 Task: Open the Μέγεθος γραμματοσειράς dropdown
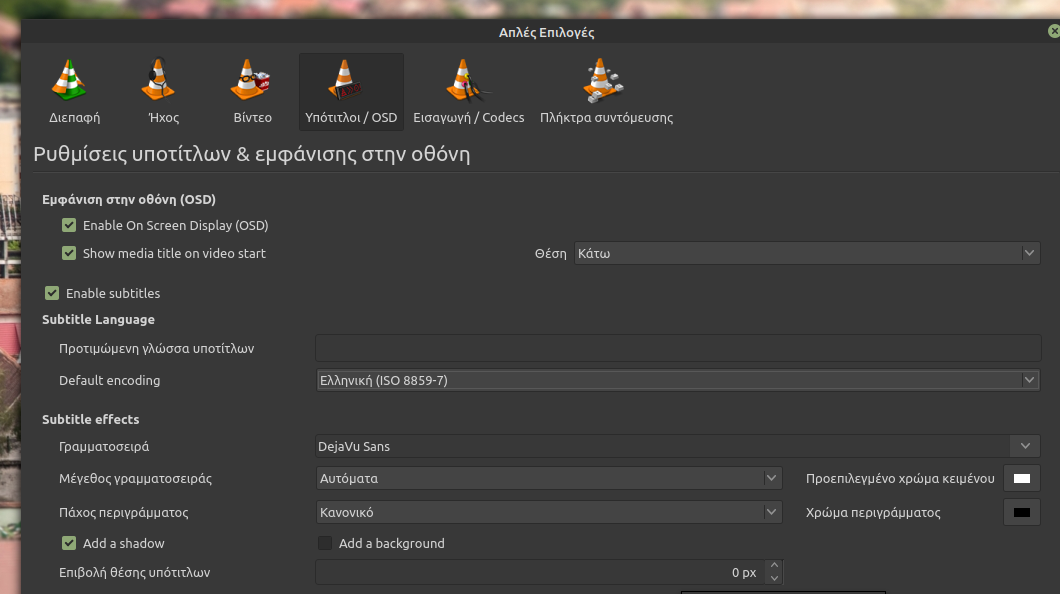click(549, 478)
